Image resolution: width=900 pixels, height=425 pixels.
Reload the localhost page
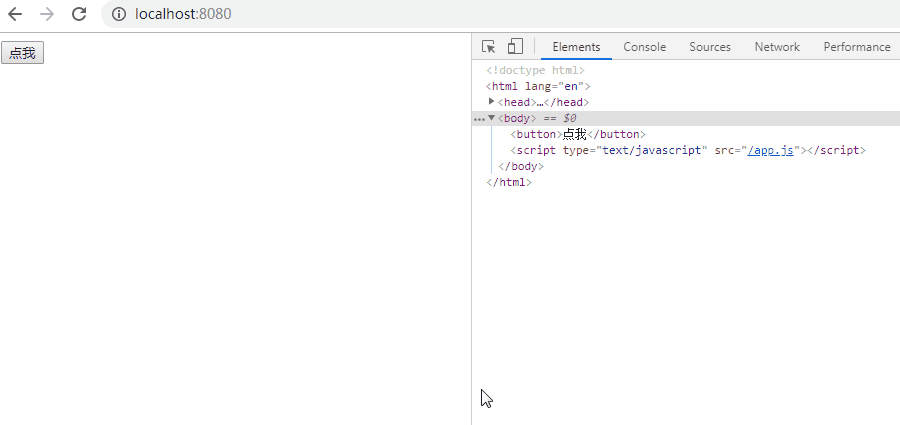coord(79,14)
